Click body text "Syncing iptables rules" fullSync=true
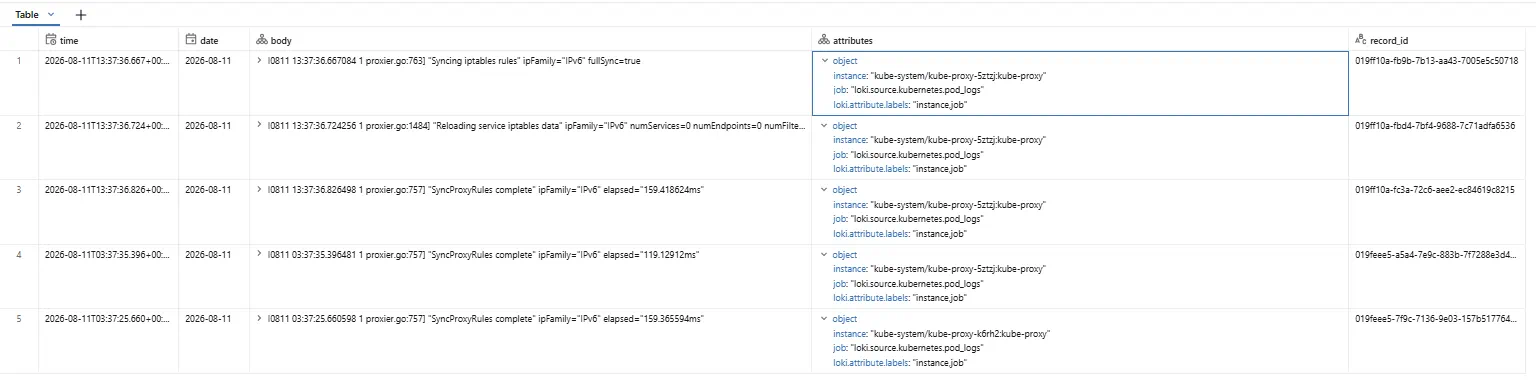The height and width of the screenshot is (381, 1536). (x=455, y=61)
